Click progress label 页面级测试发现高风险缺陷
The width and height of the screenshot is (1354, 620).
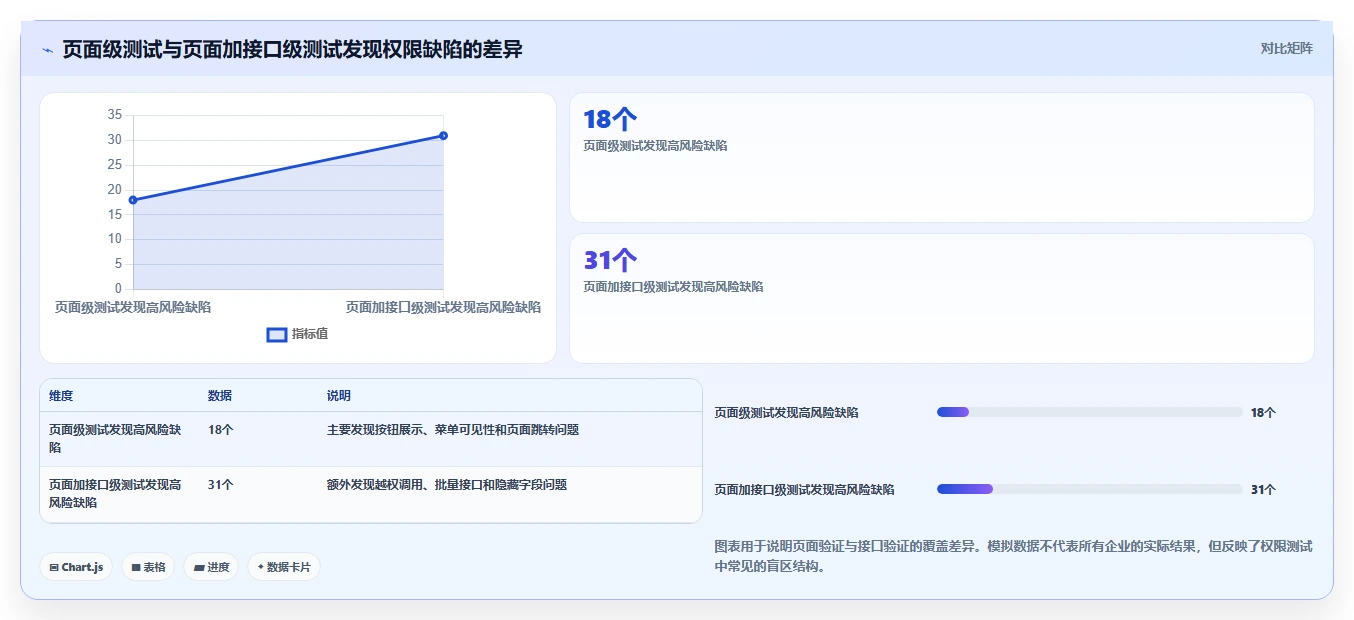click(x=786, y=412)
